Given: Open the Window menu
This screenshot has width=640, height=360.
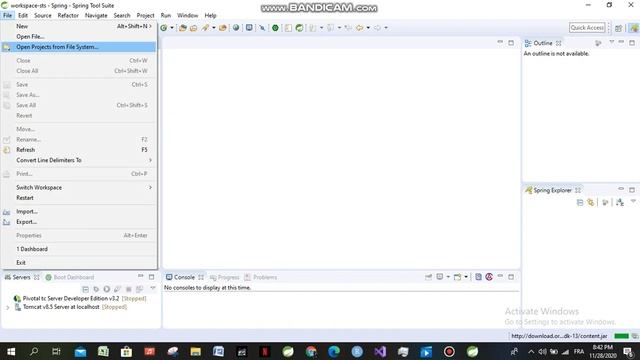Looking at the screenshot, I should pyautogui.click(x=187, y=16).
